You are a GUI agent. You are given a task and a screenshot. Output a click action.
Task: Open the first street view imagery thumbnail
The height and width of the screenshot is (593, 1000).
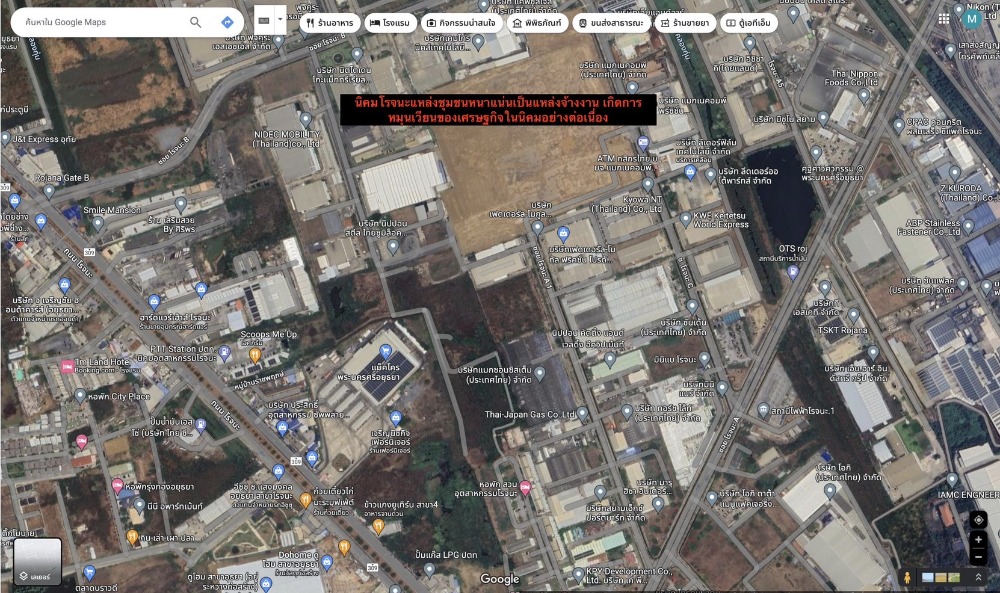928,578
